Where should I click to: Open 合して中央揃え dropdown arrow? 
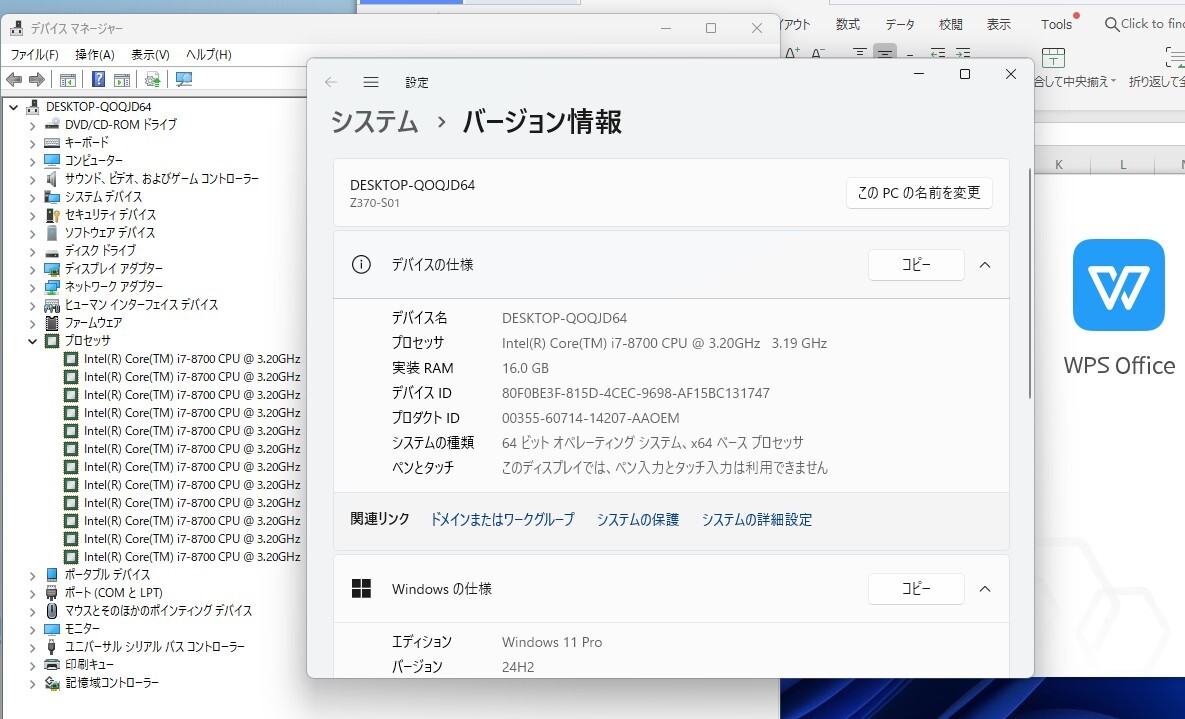[x=1113, y=81]
